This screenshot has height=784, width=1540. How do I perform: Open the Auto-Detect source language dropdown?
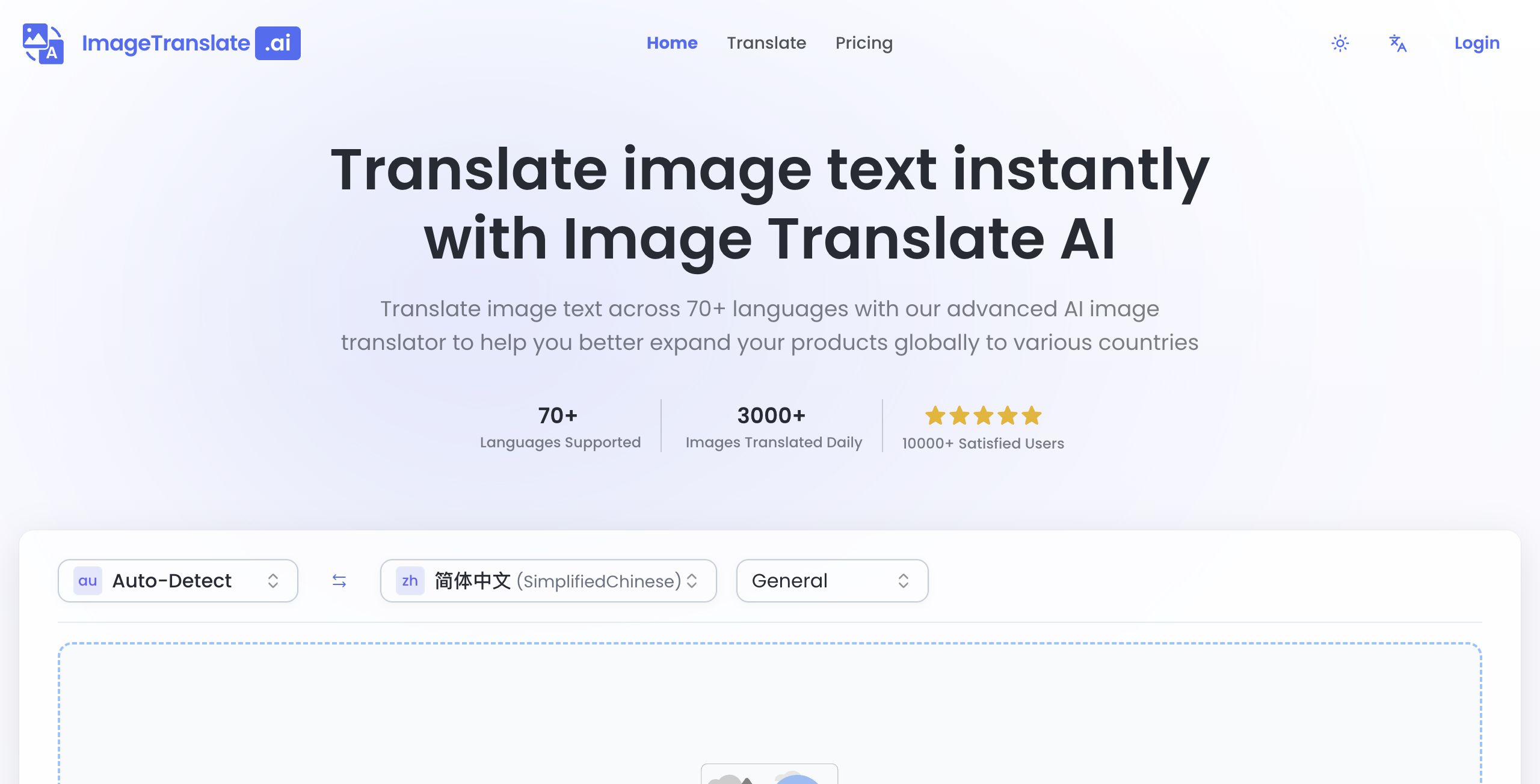(x=178, y=581)
